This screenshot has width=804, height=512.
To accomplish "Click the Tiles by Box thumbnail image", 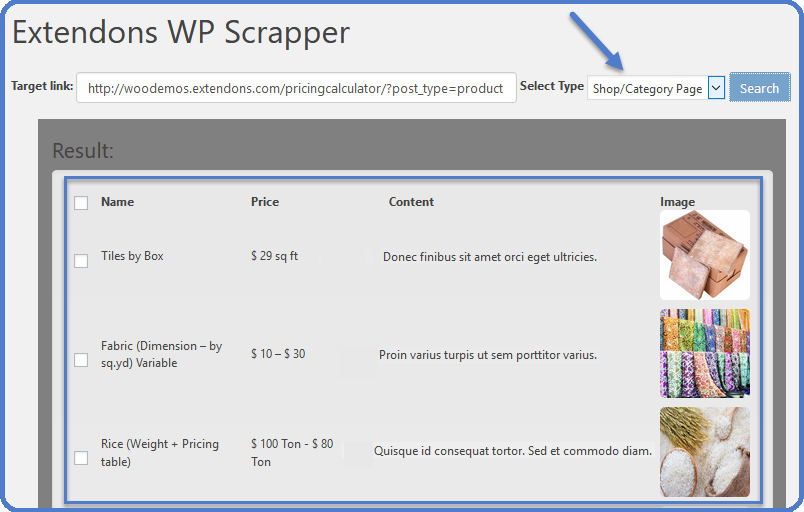I will tap(704, 255).
